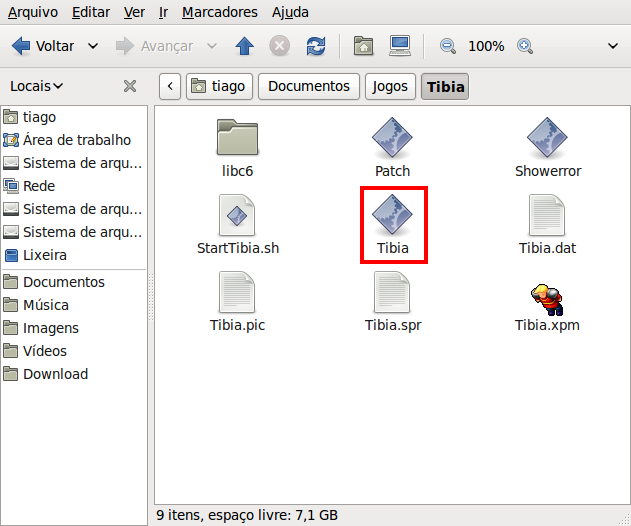Click the Voltar back button

tap(44, 46)
